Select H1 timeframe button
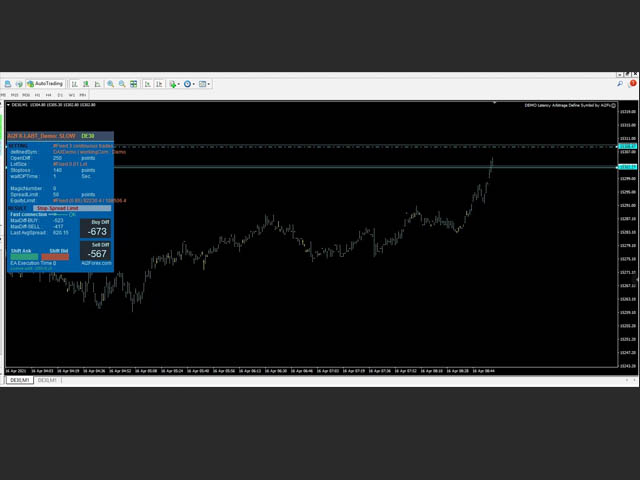Screen dimensions: 640x480 38,95
